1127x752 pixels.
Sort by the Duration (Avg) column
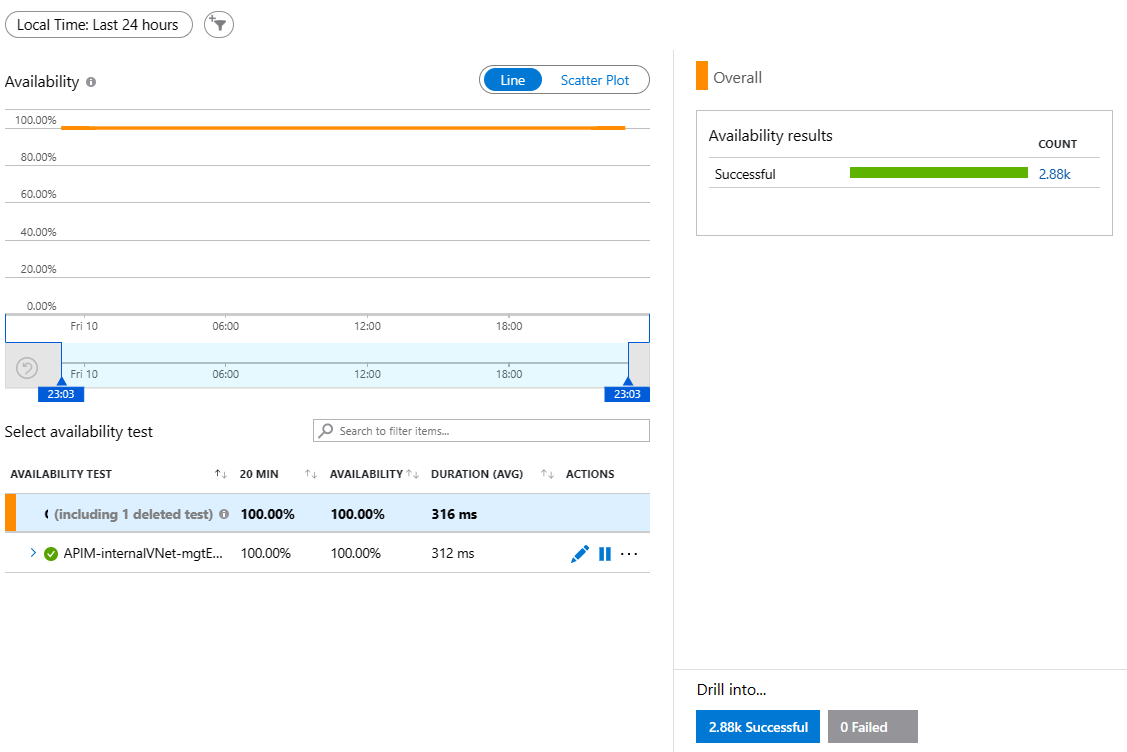click(x=547, y=474)
